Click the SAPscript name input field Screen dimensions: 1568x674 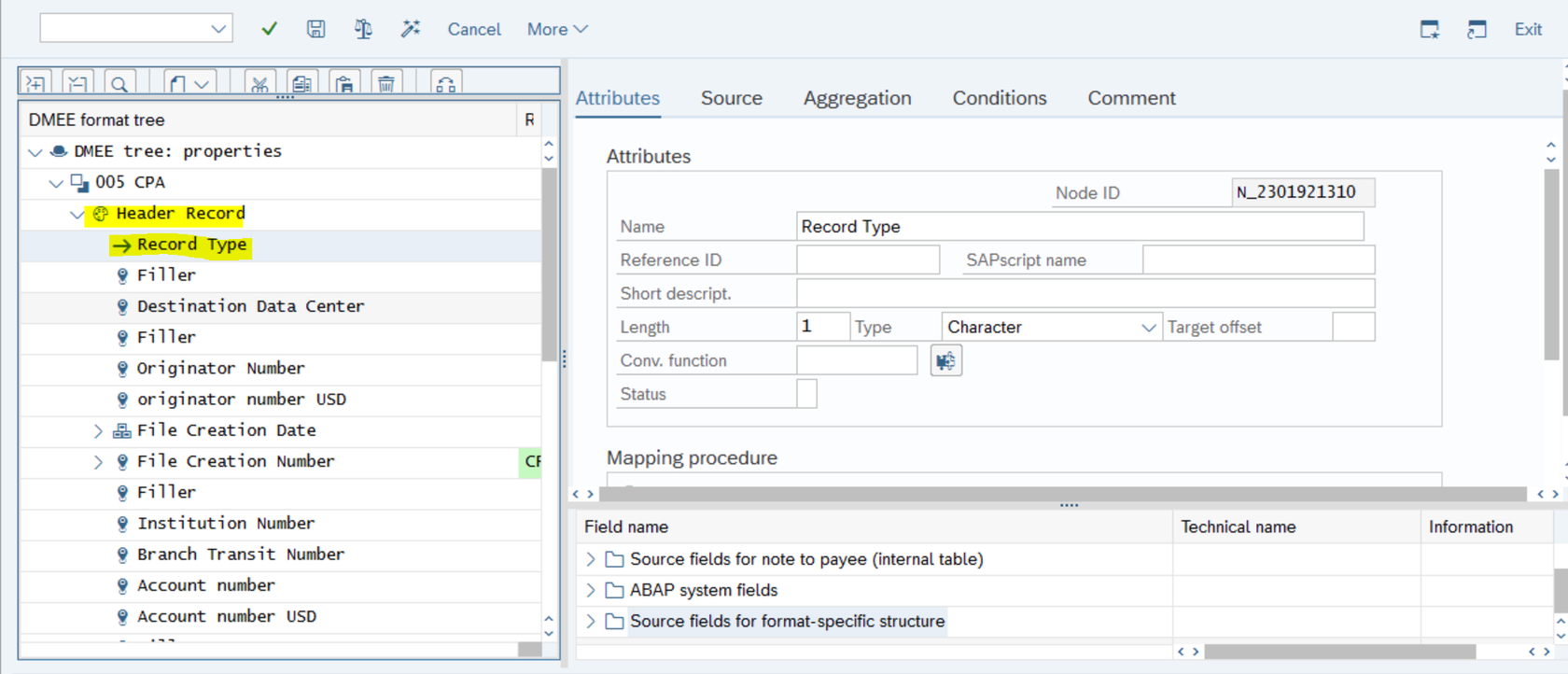pyautogui.click(x=1258, y=260)
